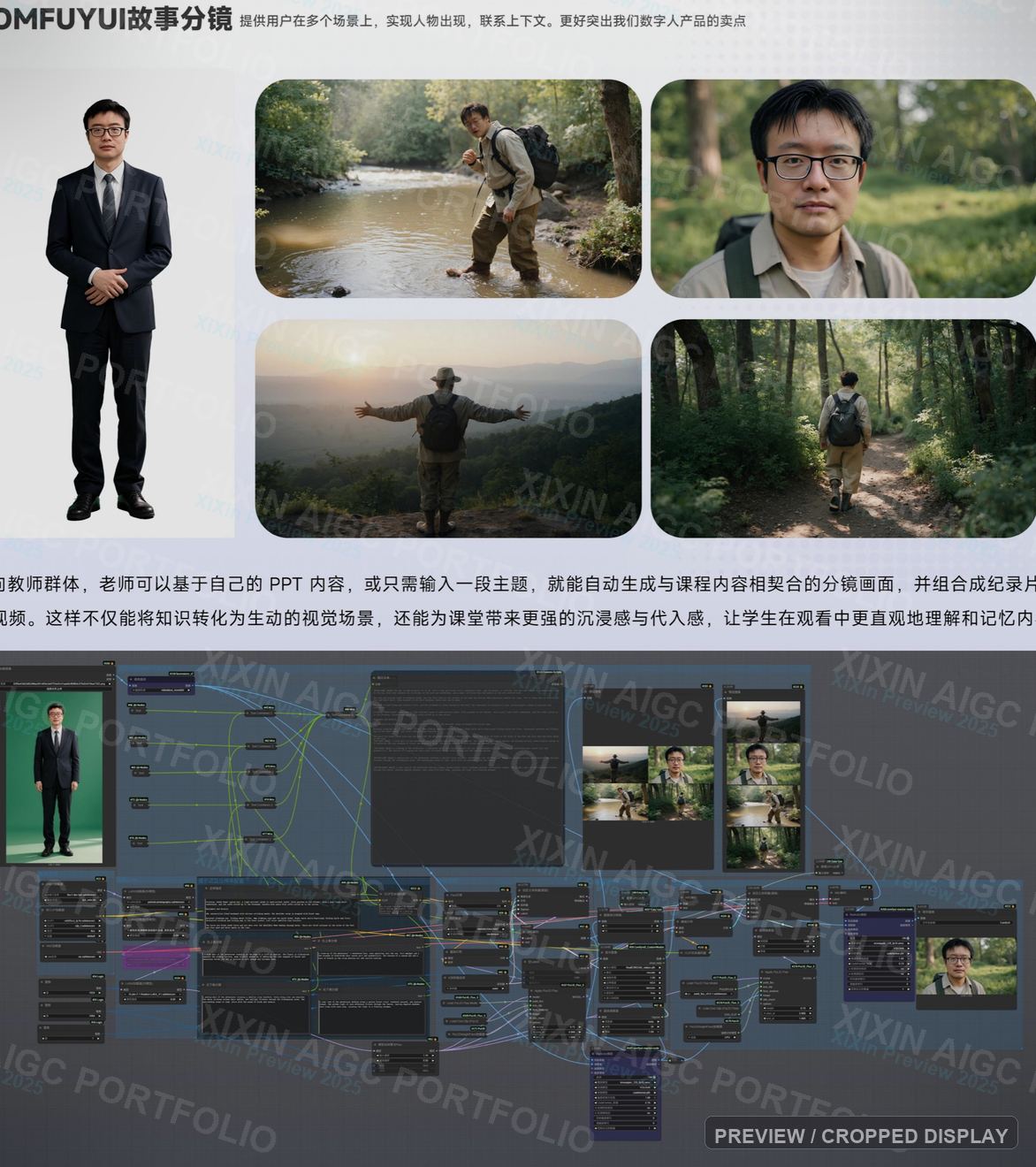Open the large river-wading hiker image
1036x1167 pixels.
[449, 188]
